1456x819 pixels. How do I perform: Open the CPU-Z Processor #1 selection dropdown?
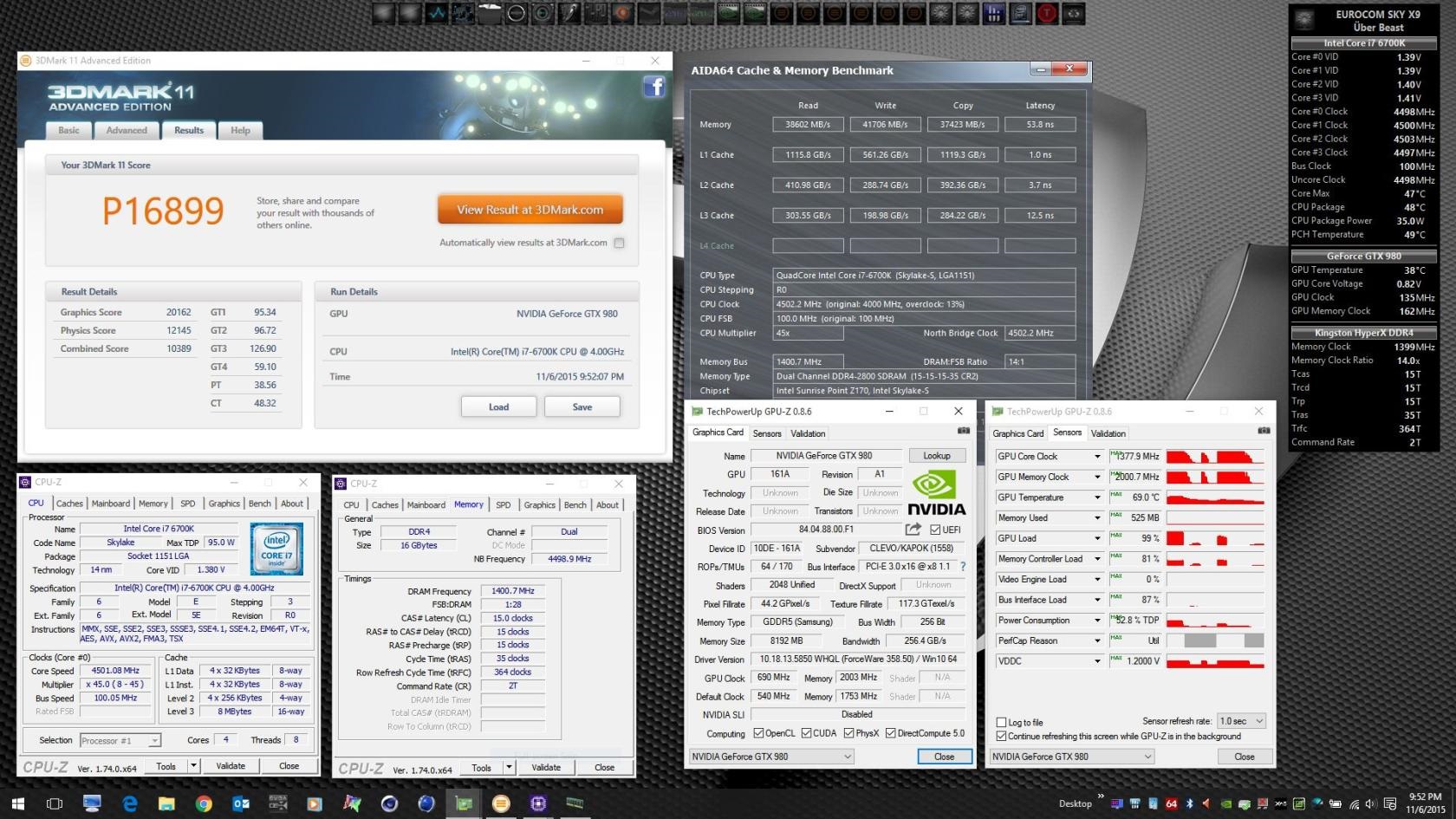pos(120,740)
